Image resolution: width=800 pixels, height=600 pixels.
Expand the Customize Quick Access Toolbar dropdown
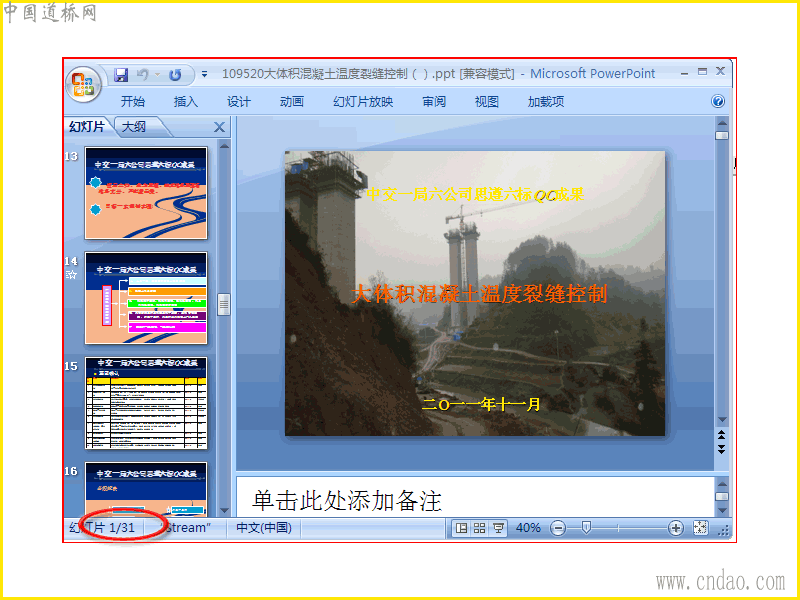point(204,74)
